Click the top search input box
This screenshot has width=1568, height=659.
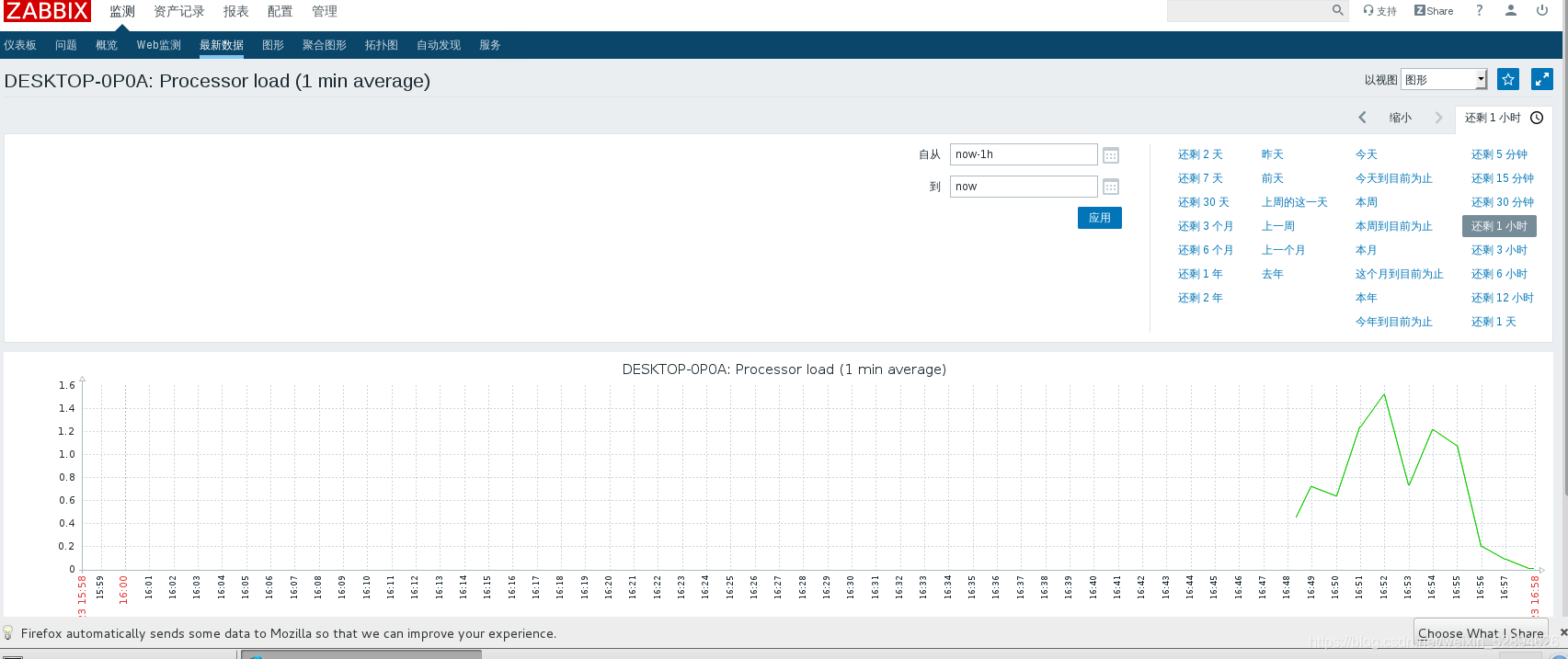click(x=1248, y=10)
